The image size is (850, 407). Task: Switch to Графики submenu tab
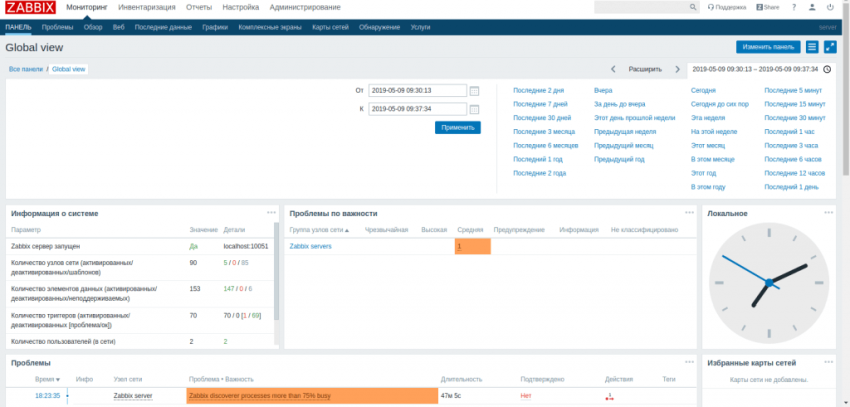tap(215, 27)
